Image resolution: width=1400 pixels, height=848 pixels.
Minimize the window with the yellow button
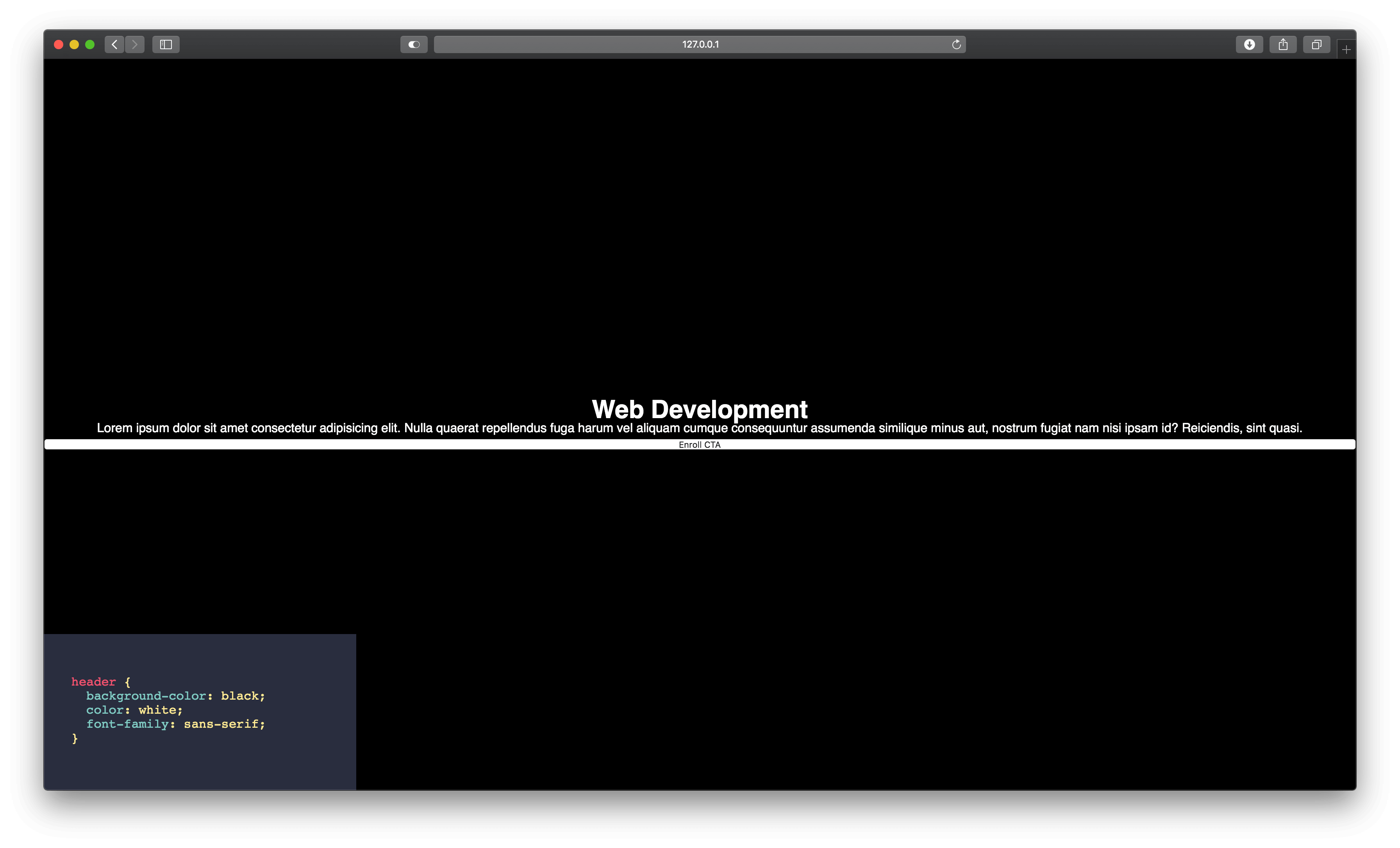(x=74, y=44)
